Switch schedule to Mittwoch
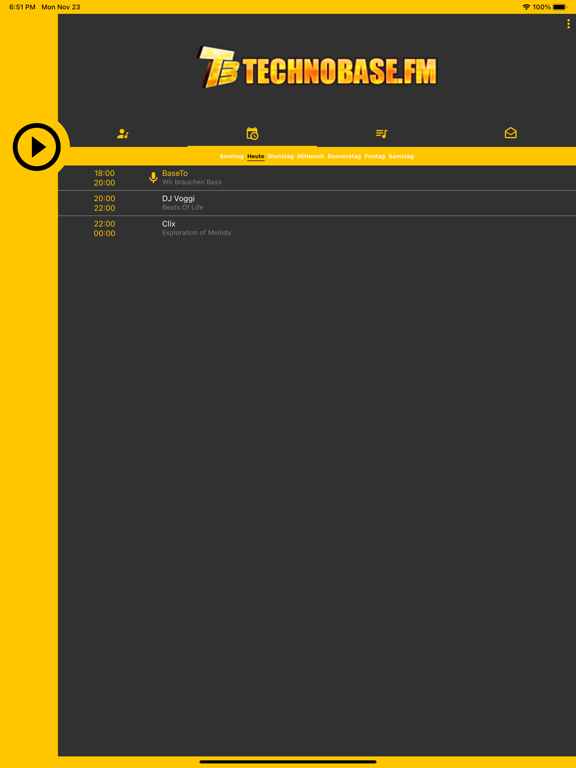The width and height of the screenshot is (576, 768). [311, 156]
